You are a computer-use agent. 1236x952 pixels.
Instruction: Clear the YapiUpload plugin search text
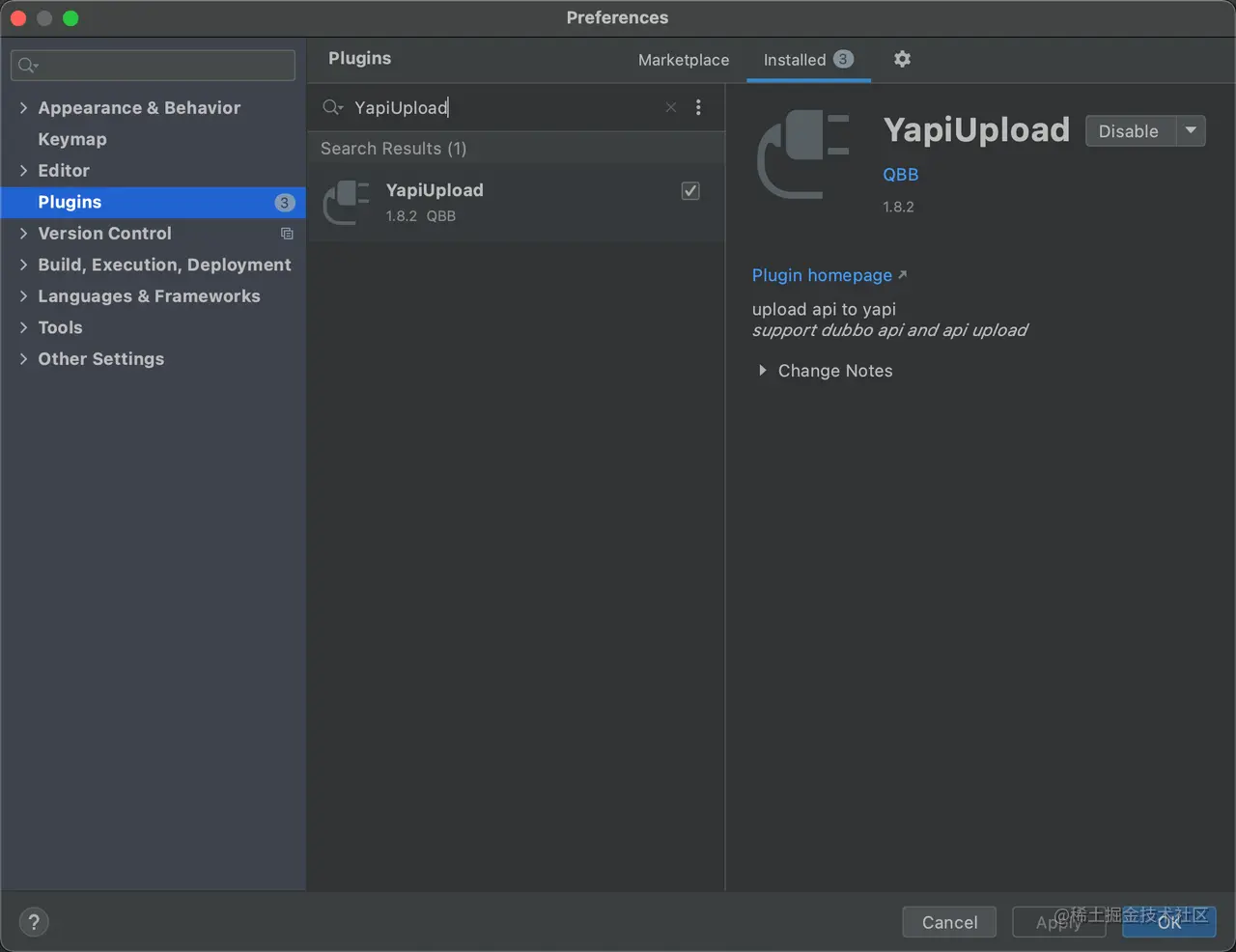coord(671,107)
